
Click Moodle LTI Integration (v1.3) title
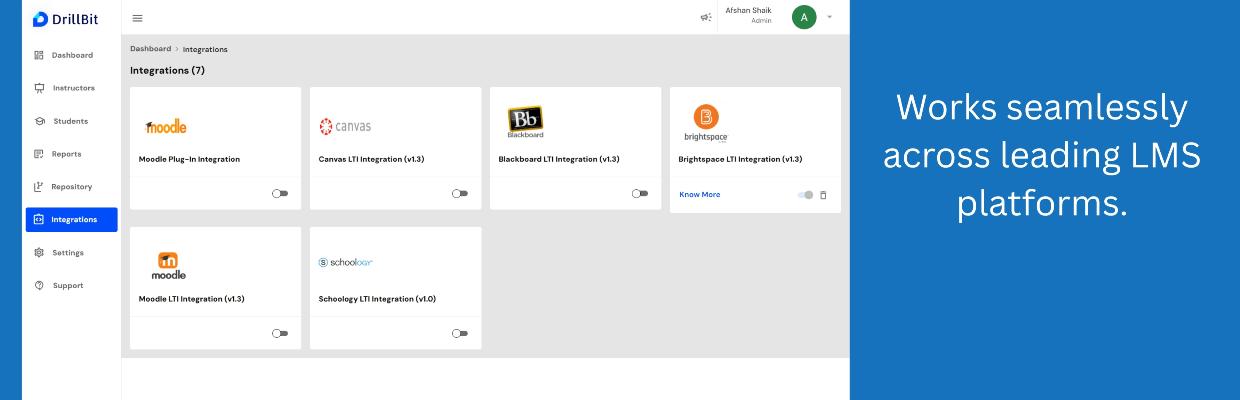click(191, 299)
